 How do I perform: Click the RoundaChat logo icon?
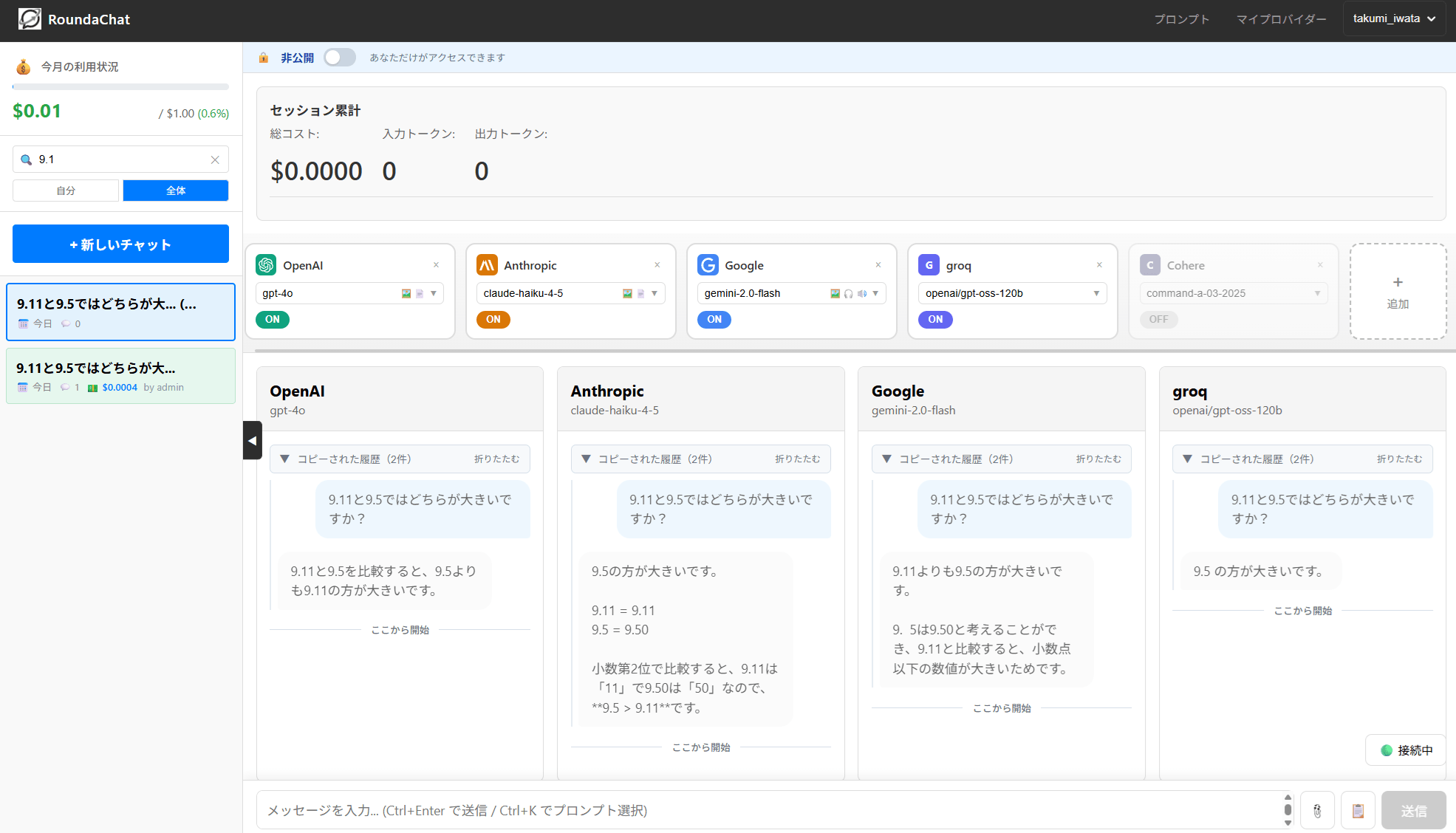coord(30,18)
